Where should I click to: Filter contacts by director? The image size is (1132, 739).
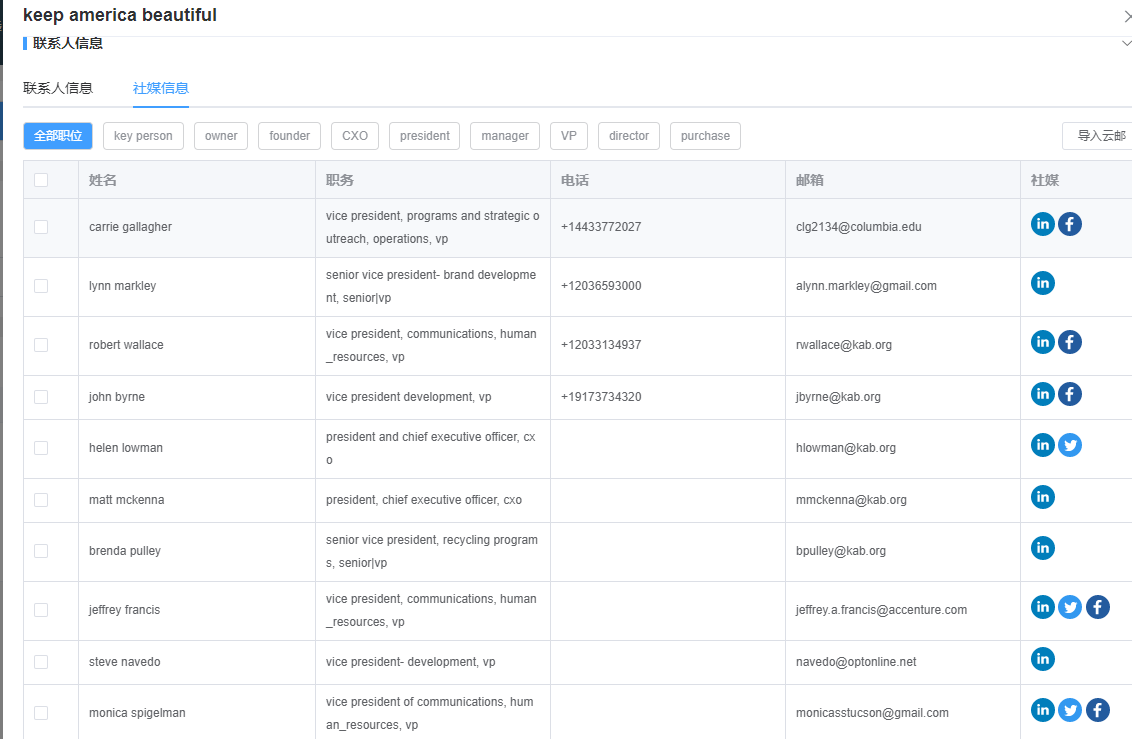click(x=629, y=136)
